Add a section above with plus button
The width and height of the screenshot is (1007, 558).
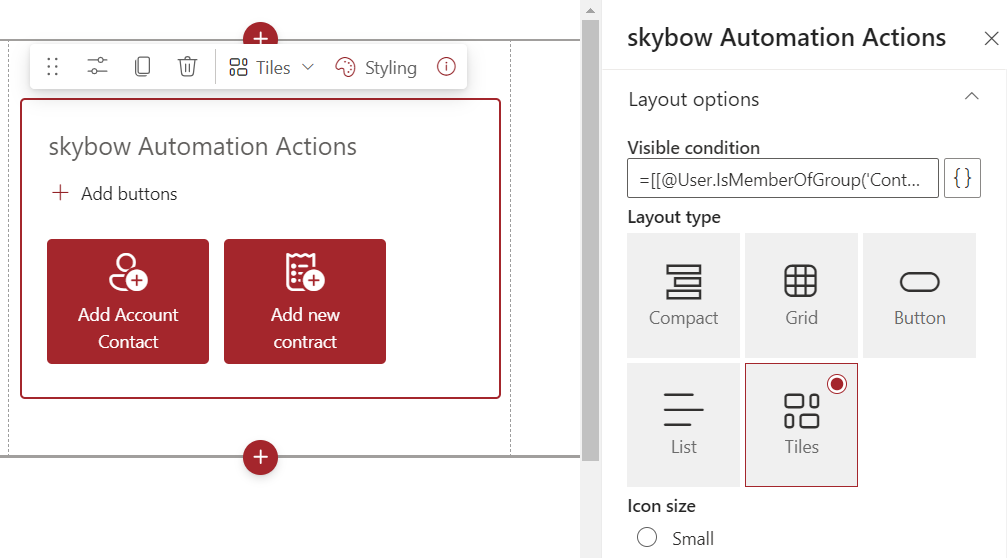point(260,35)
